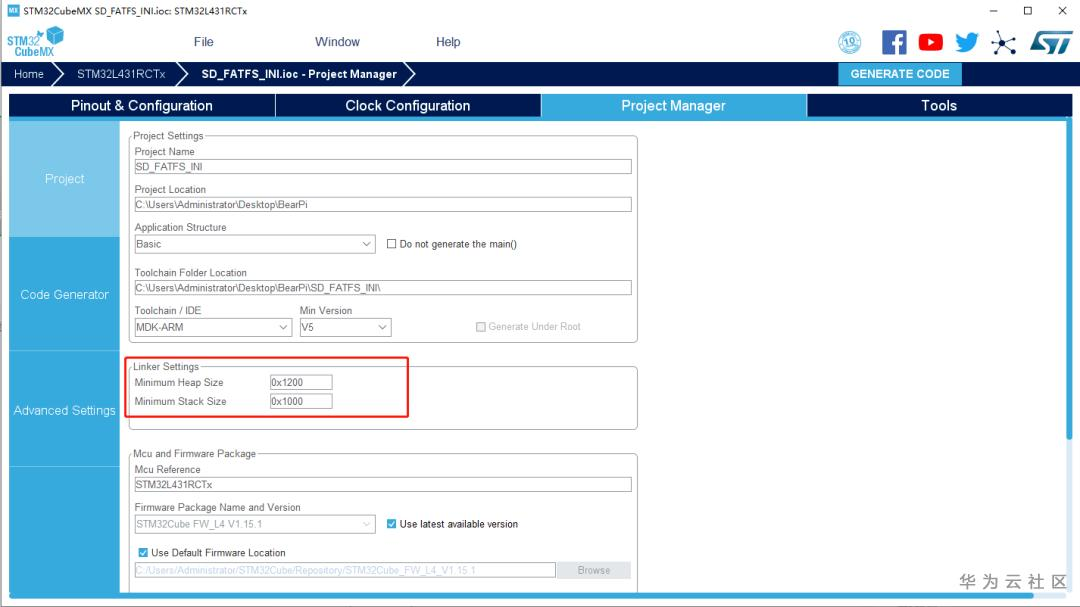
Task: Click the vertical scrollbar of settings panel
Action: [1069, 279]
